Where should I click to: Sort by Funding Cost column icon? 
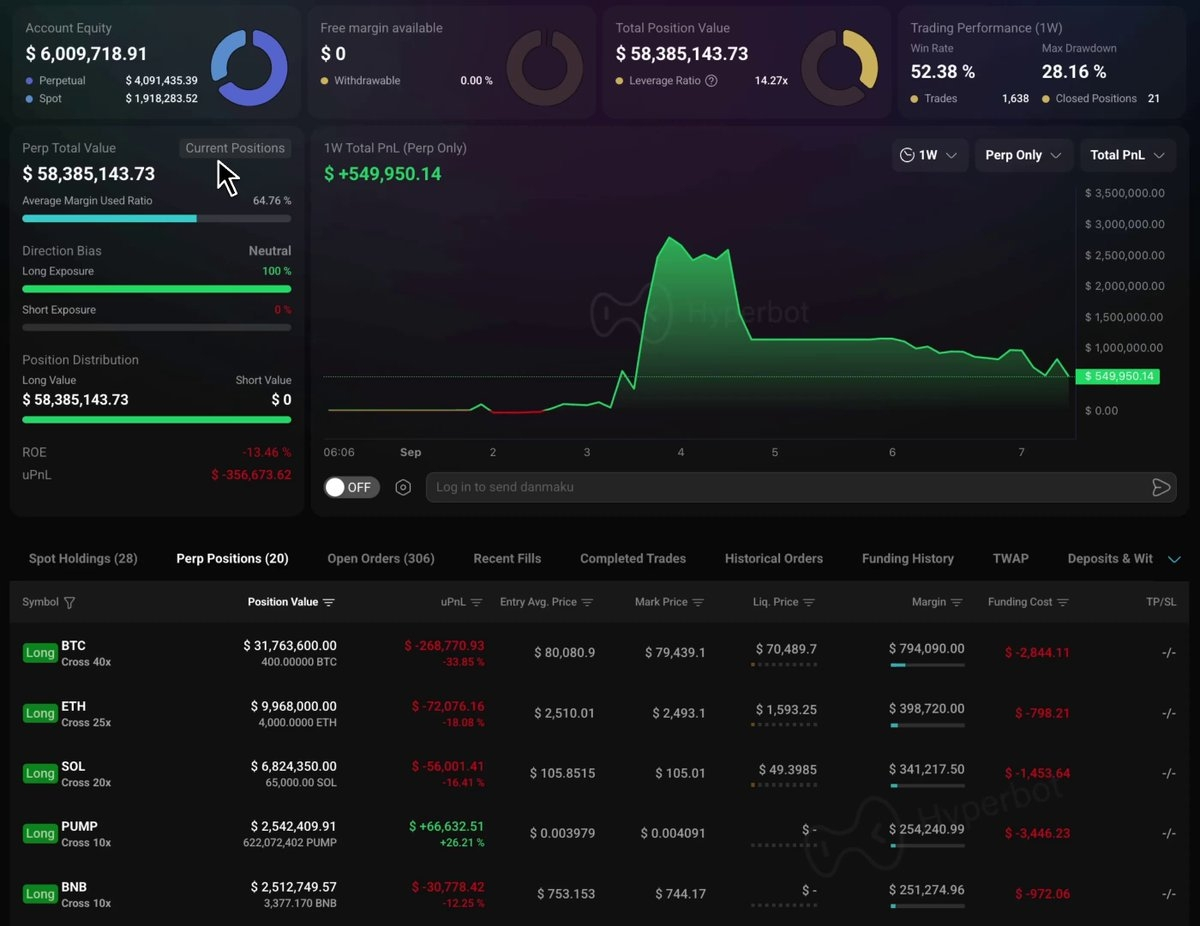1063,602
